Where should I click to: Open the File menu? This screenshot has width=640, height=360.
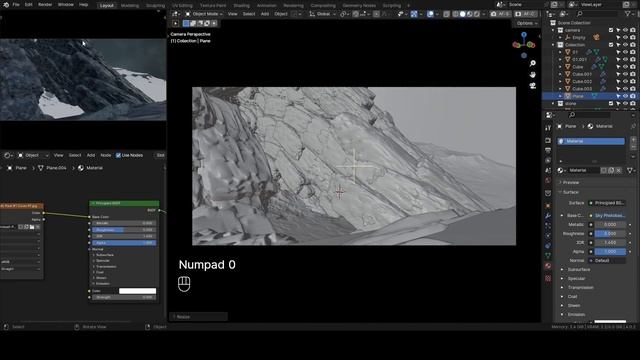[16, 5]
